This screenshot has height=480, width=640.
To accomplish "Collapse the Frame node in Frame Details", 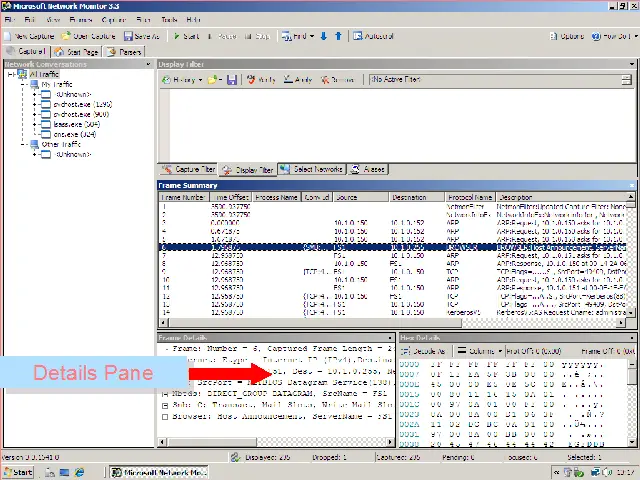I will (x=167, y=349).
